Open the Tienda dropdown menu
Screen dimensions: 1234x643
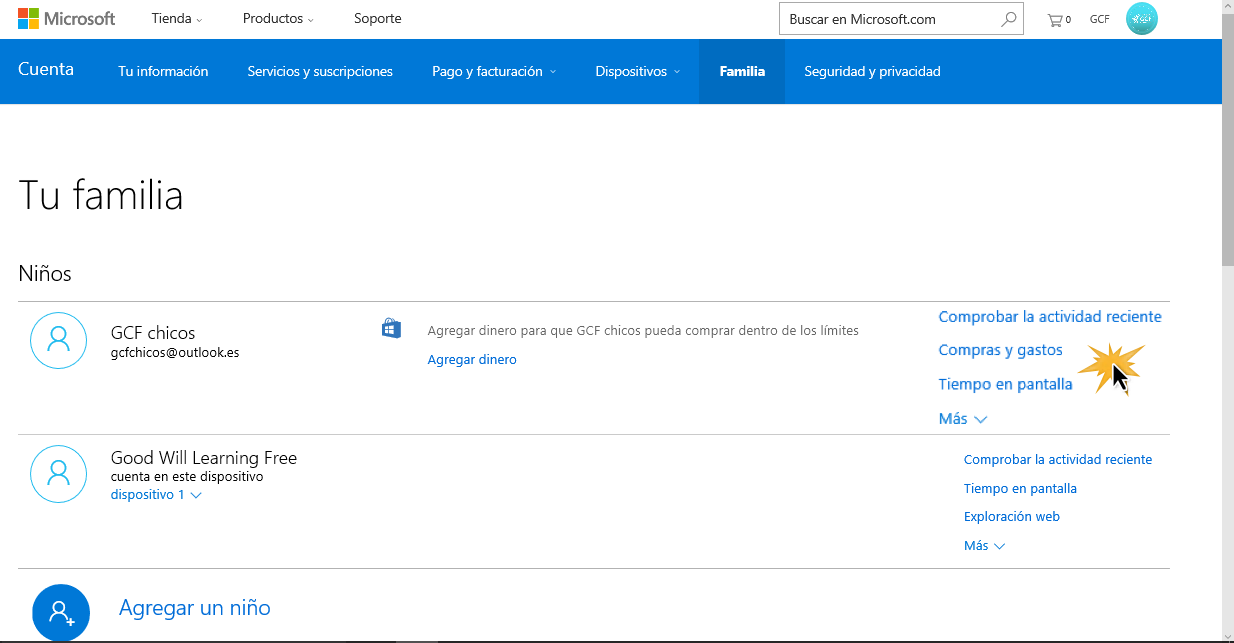click(x=177, y=19)
